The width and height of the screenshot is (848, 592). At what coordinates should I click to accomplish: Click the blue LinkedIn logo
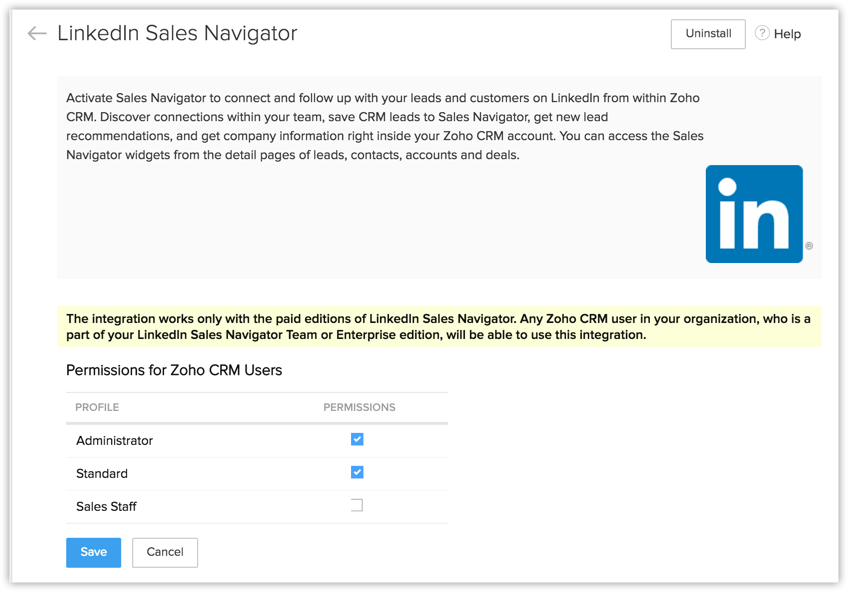click(x=754, y=214)
